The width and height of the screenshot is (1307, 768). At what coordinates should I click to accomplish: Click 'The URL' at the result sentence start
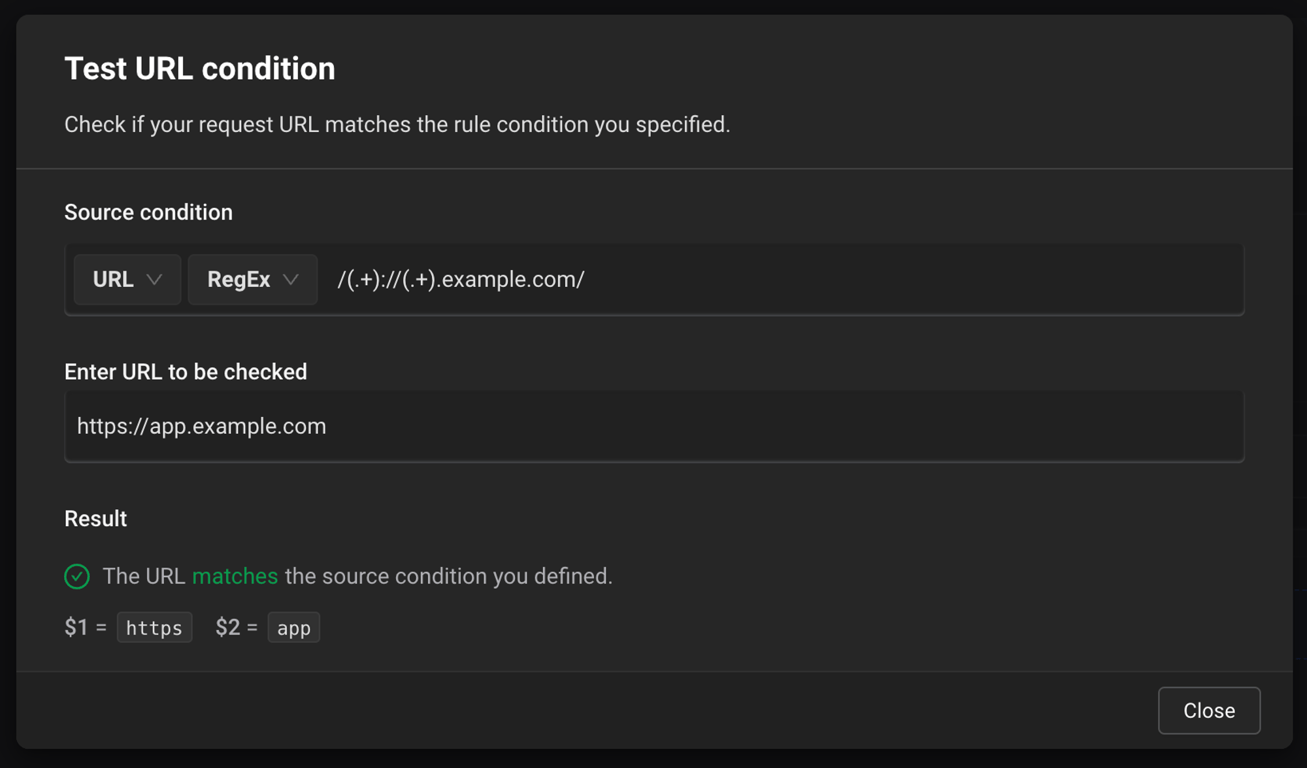(x=143, y=576)
